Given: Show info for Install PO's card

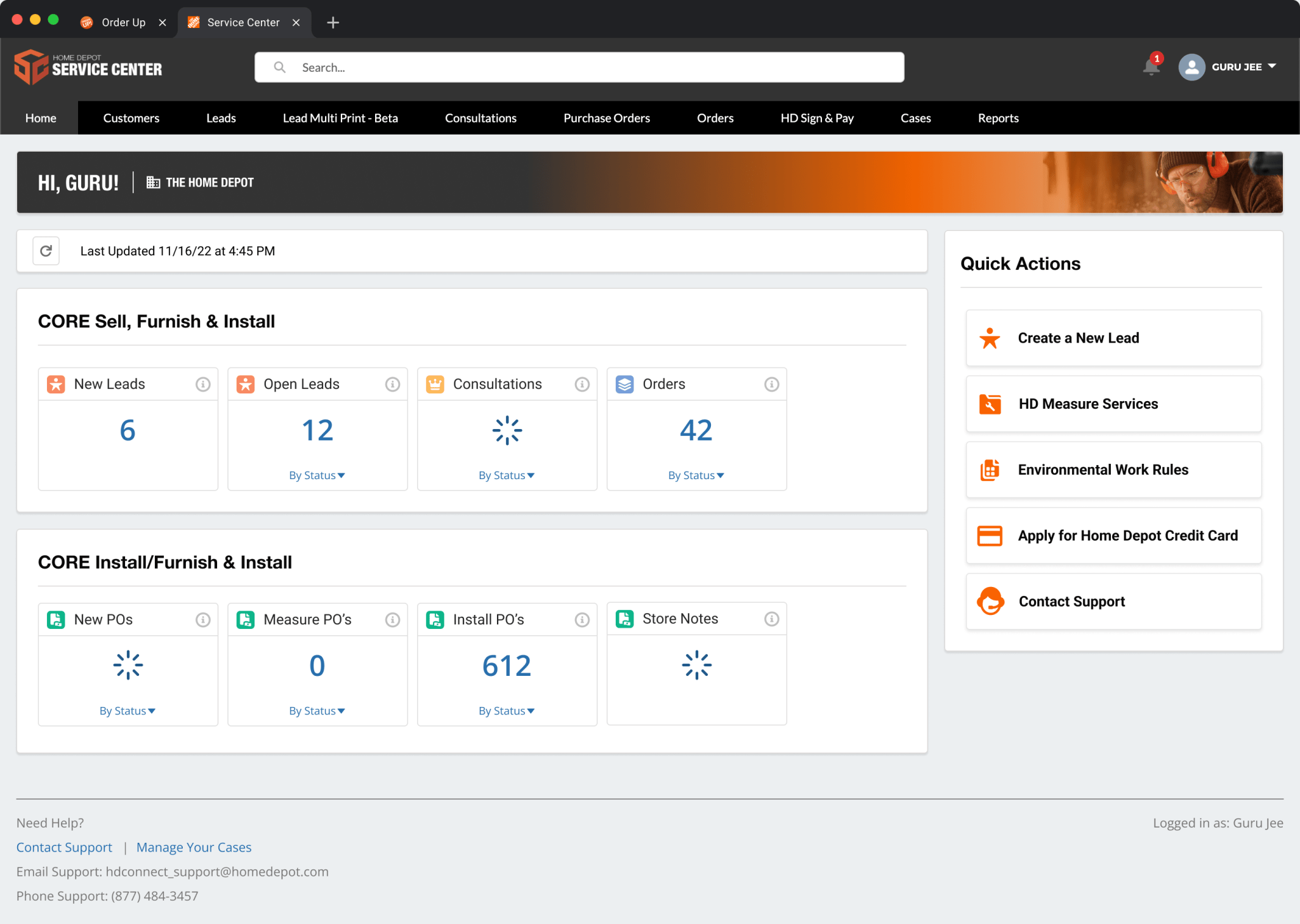Looking at the screenshot, I should pyautogui.click(x=582, y=620).
